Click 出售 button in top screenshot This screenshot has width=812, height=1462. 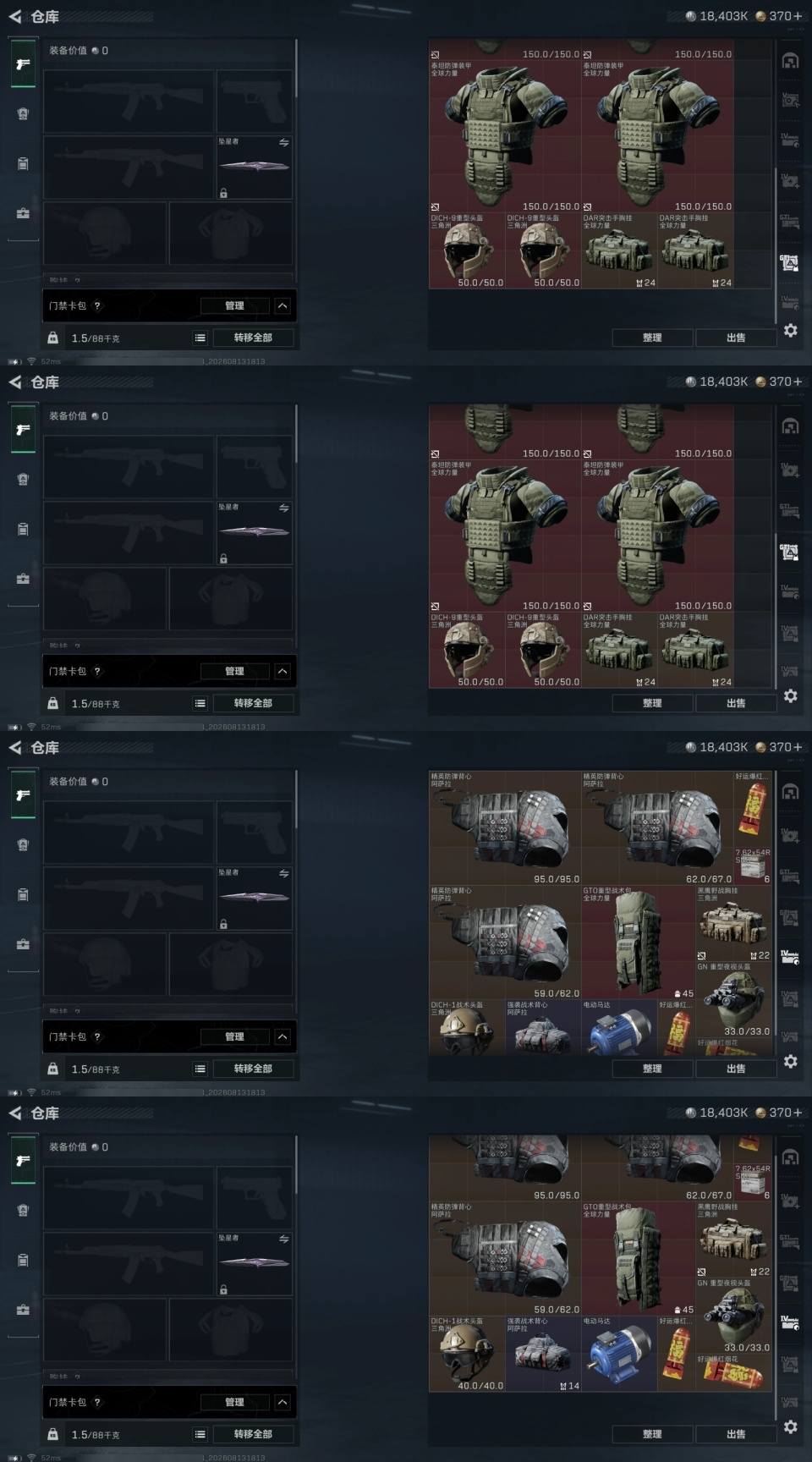[736, 338]
